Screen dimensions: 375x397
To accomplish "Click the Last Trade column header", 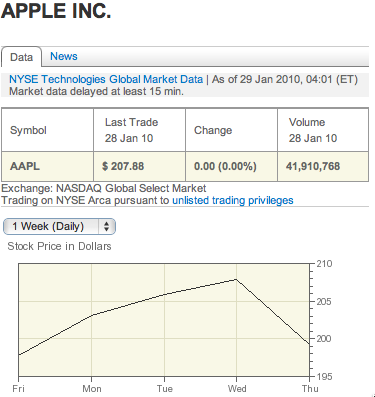I will 139,130.
